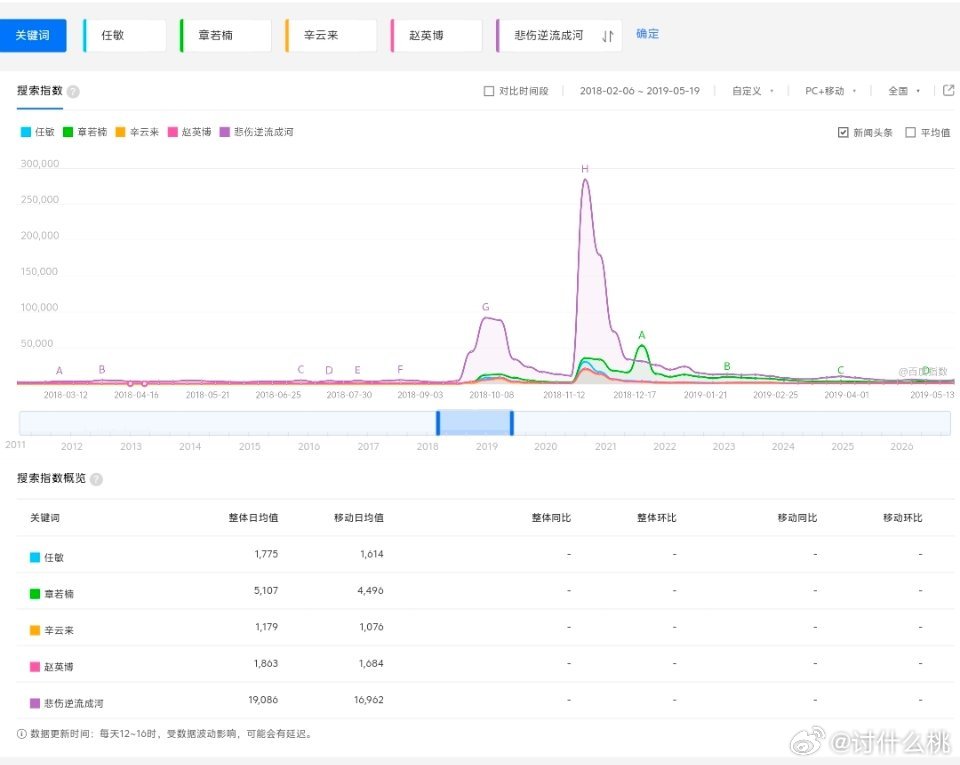960x765 pixels.
Task: Click the purple news marker C near 2018-06-25
Action: (301, 370)
